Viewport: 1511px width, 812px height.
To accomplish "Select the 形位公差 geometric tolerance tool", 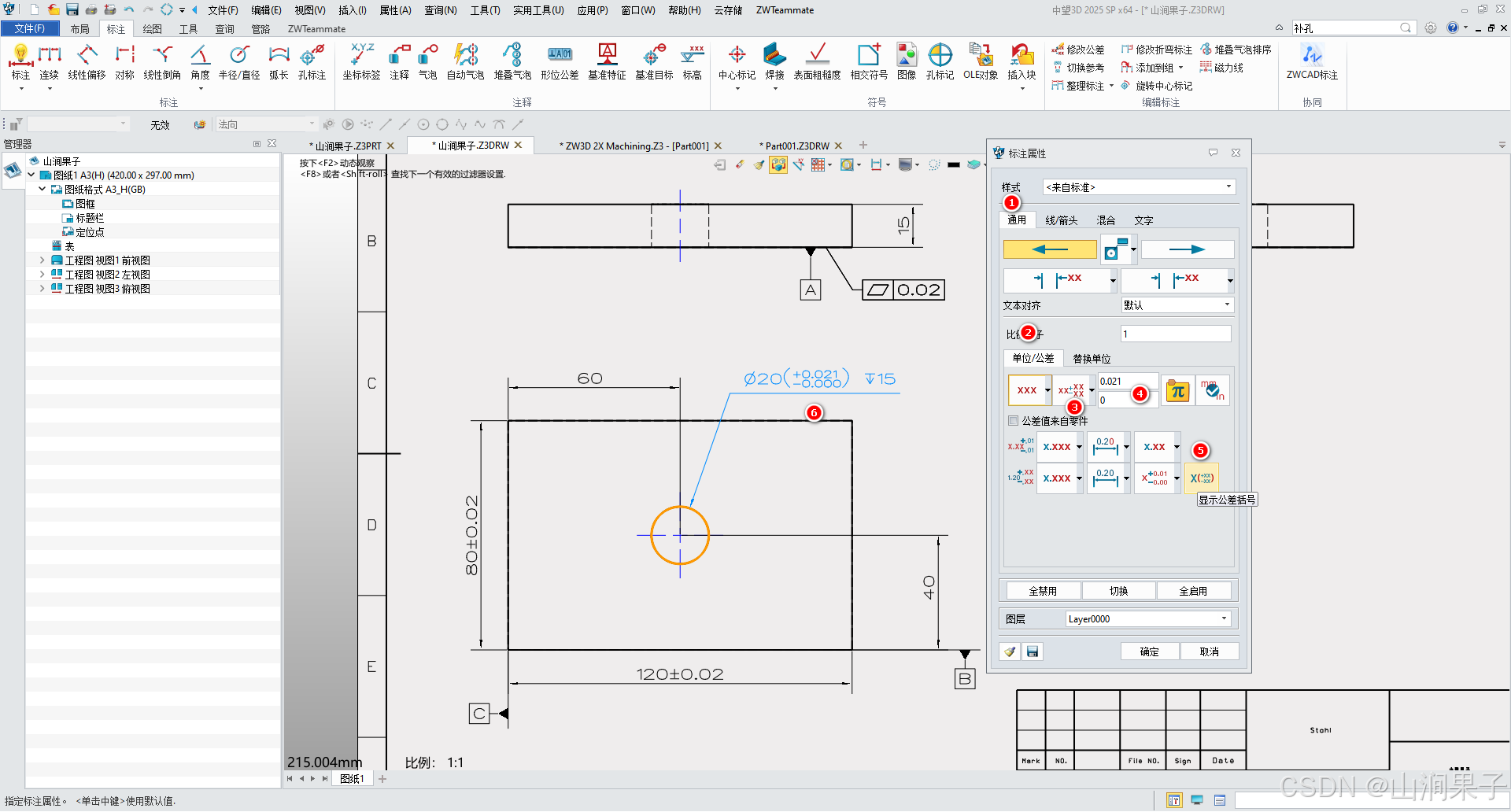I will tap(560, 62).
